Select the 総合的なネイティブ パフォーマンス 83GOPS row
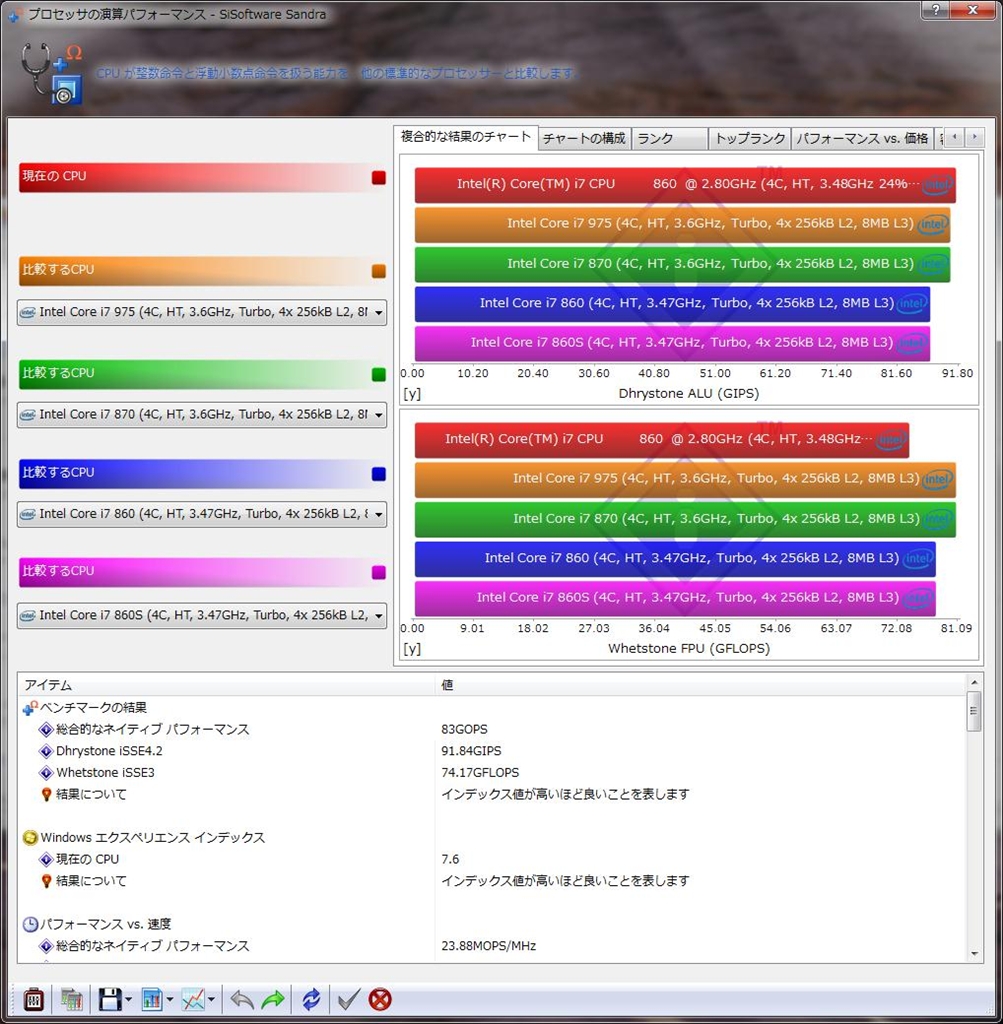This screenshot has width=1003, height=1024. (492, 729)
